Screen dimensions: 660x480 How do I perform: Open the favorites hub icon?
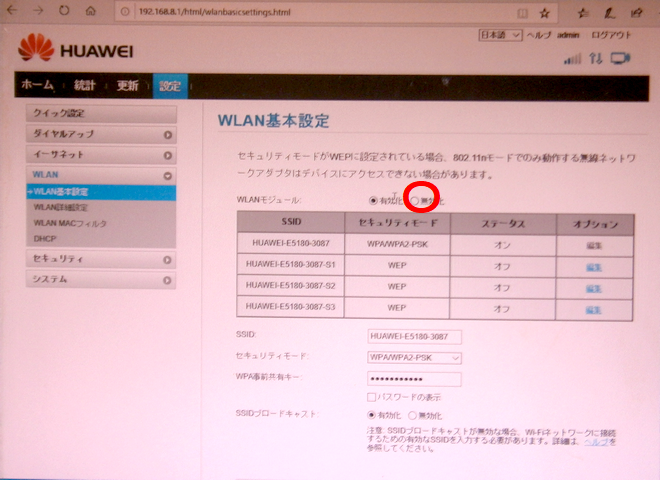click(x=583, y=13)
